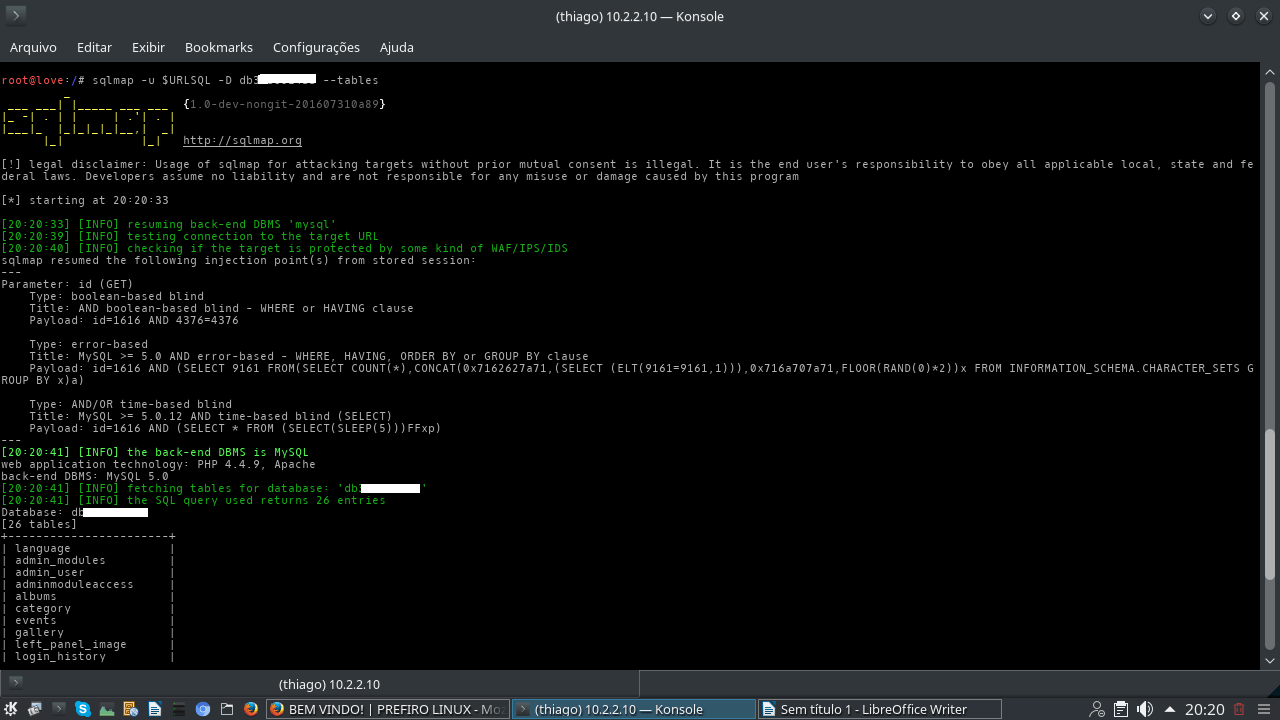Viewport: 1280px width, 720px height.
Task: Switch to LibreOffice Writer taskbar window
Action: tap(880, 709)
